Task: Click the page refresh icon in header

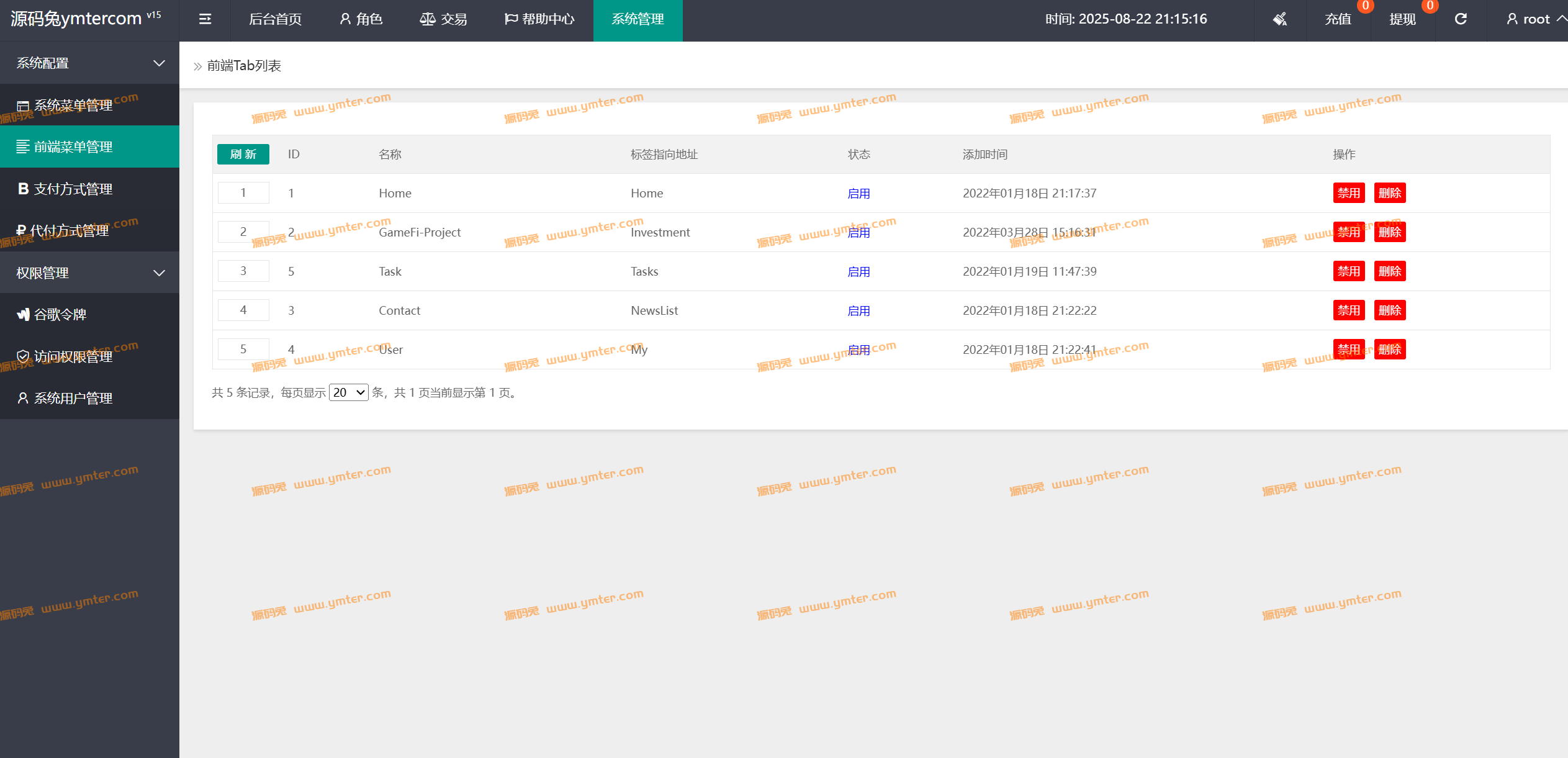Action: [x=1461, y=19]
